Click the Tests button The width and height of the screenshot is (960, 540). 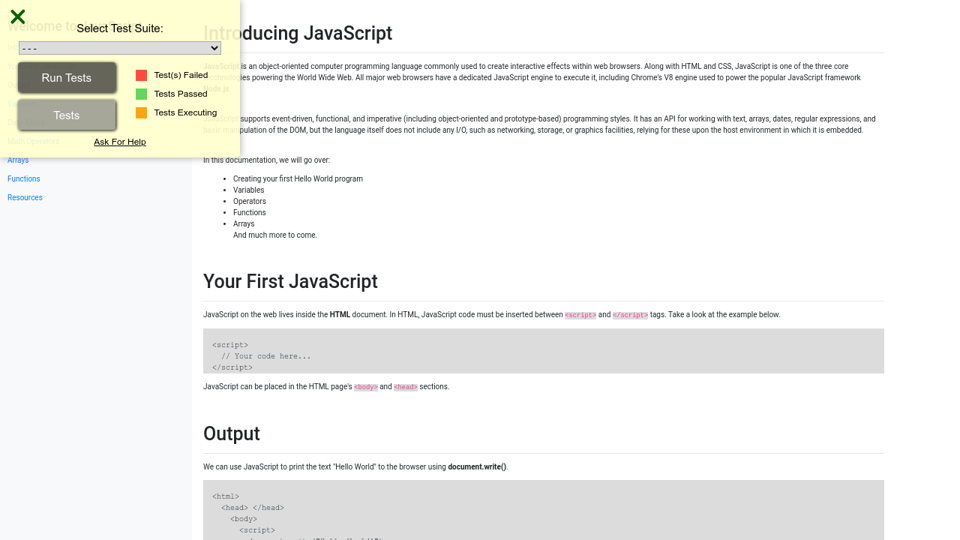[x=67, y=116]
